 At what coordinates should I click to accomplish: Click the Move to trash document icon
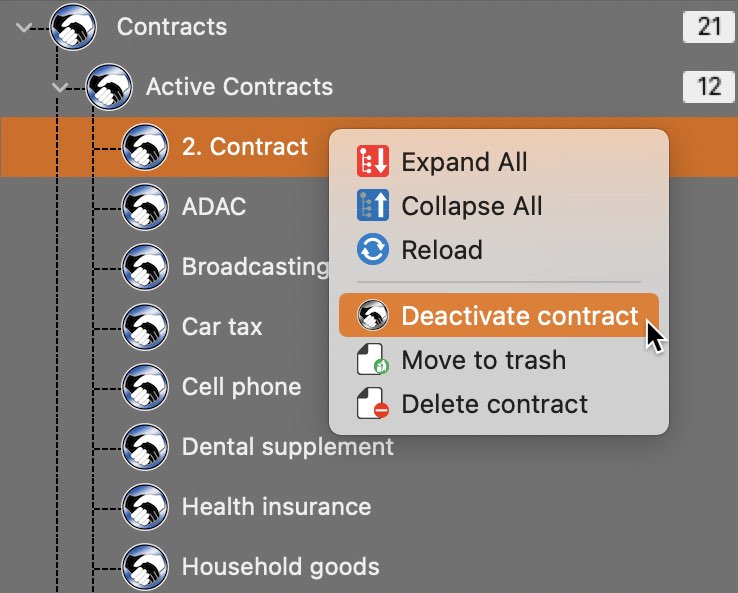373,359
